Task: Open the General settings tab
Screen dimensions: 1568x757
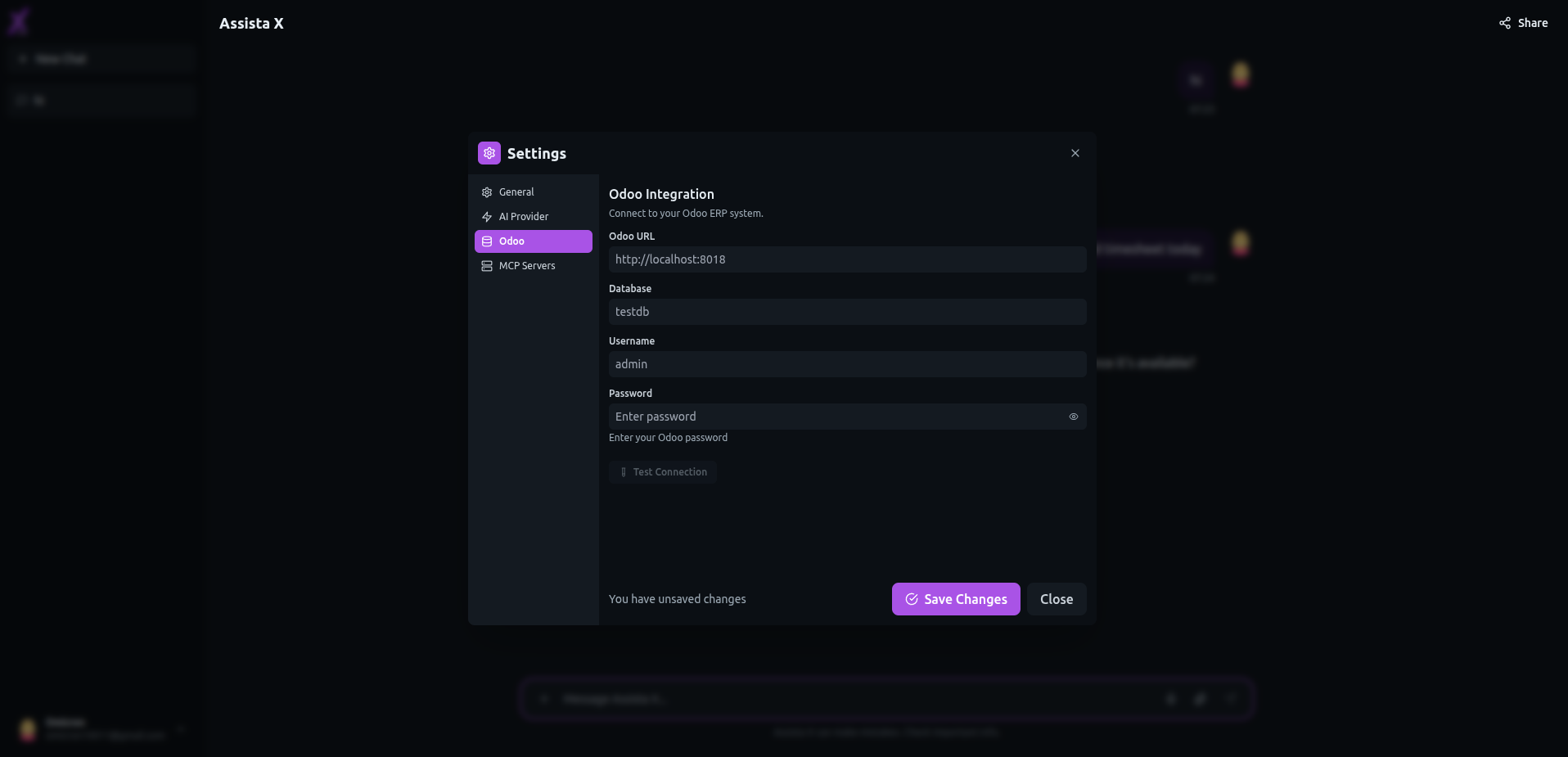Action: (x=534, y=192)
